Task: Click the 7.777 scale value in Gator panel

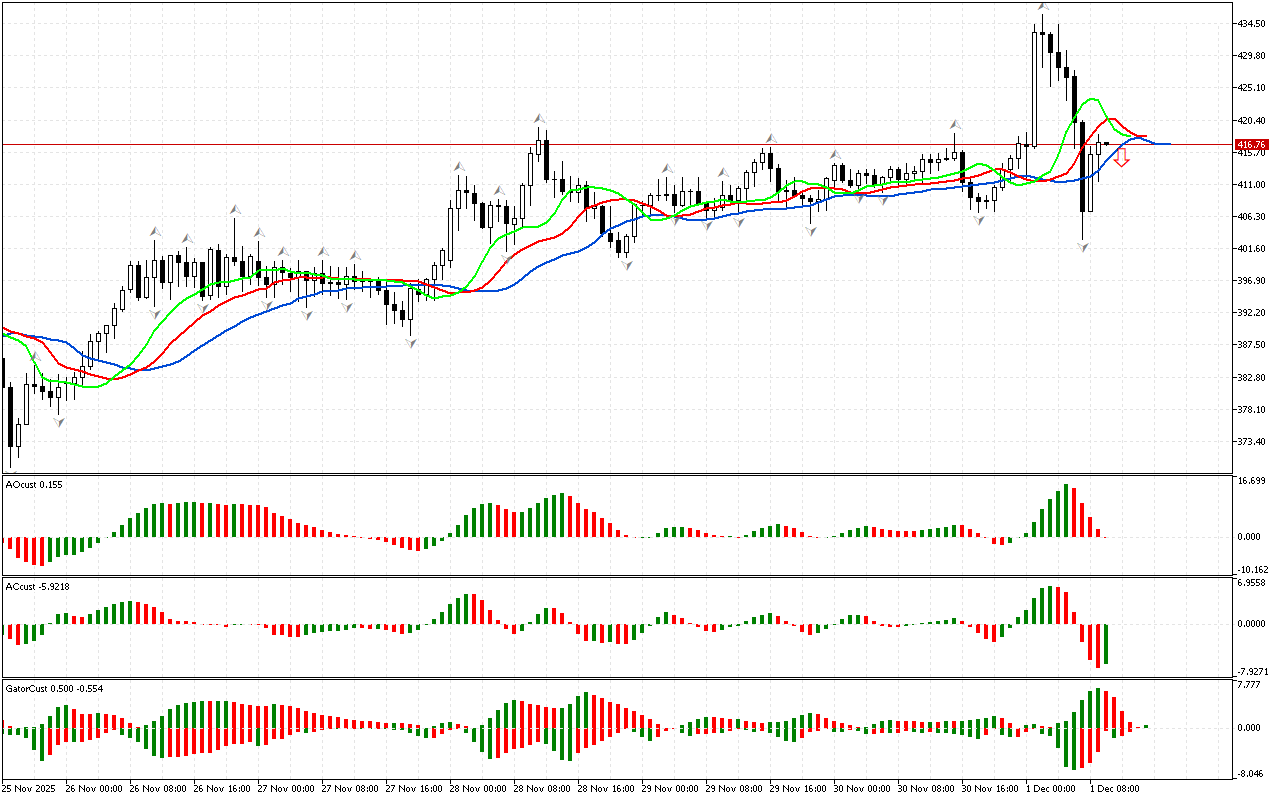Action: pyautogui.click(x=1251, y=685)
